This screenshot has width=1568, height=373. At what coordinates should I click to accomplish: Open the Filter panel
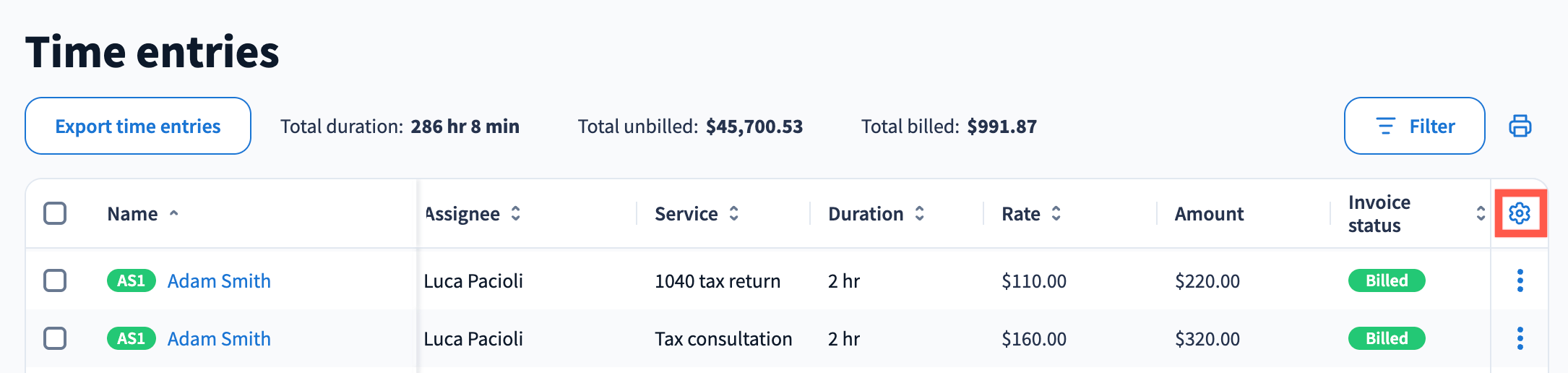(x=1414, y=126)
